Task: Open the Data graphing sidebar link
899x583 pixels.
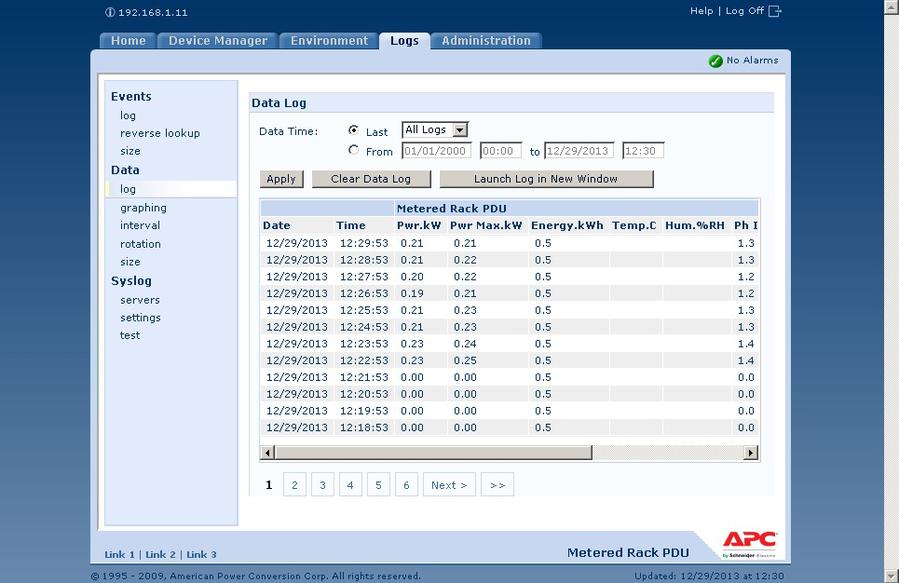Action: coord(143,208)
